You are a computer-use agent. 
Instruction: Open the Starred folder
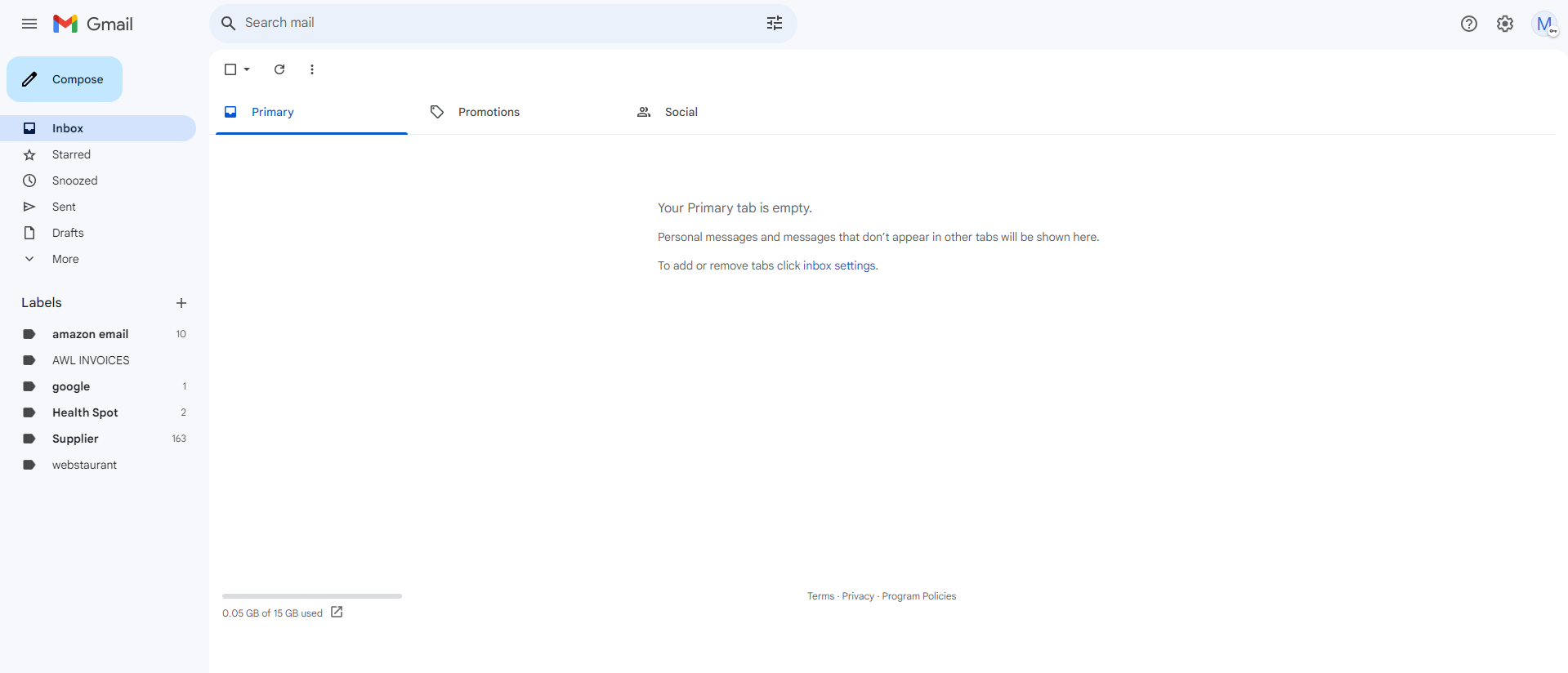[98, 154]
